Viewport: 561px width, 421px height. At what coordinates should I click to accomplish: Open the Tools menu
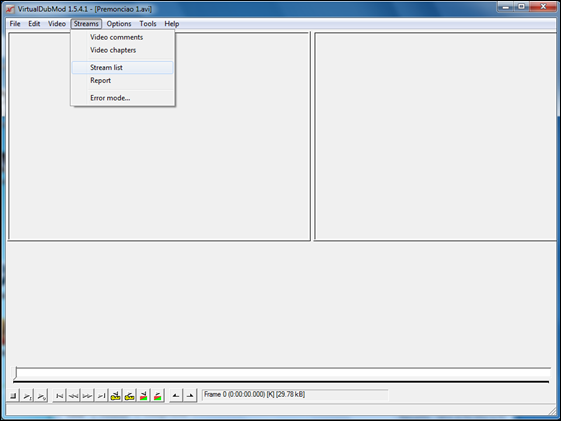coord(148,24)
